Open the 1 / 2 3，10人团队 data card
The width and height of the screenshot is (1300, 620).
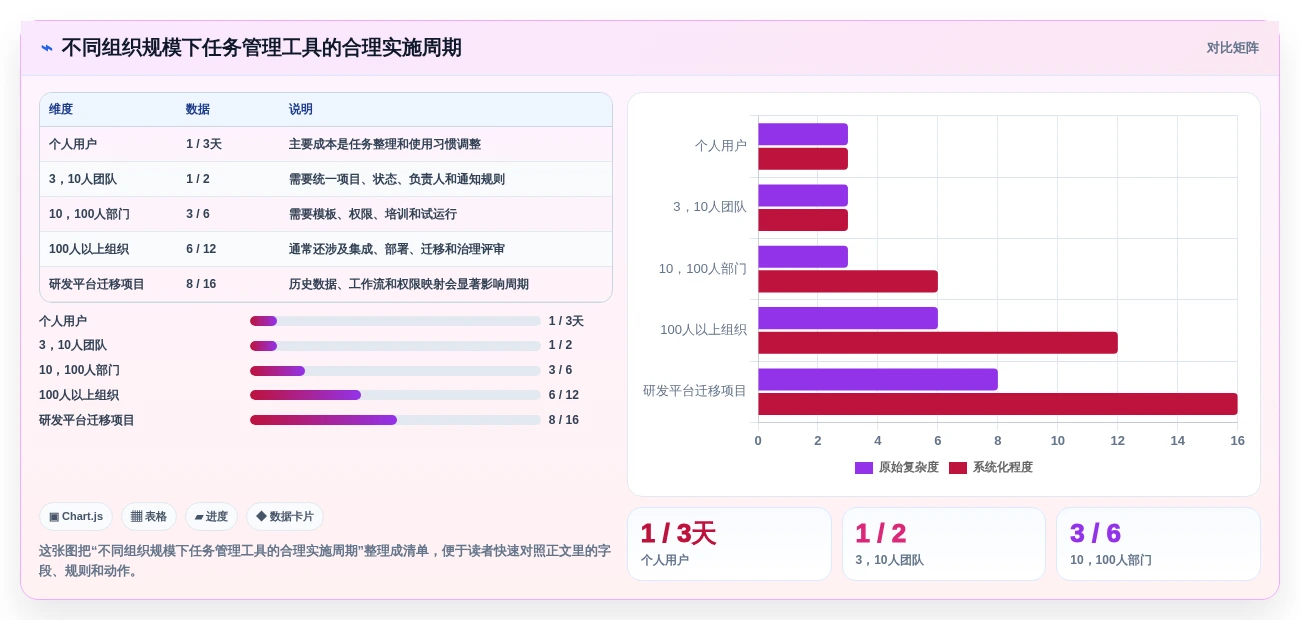[x=944, y=544]
